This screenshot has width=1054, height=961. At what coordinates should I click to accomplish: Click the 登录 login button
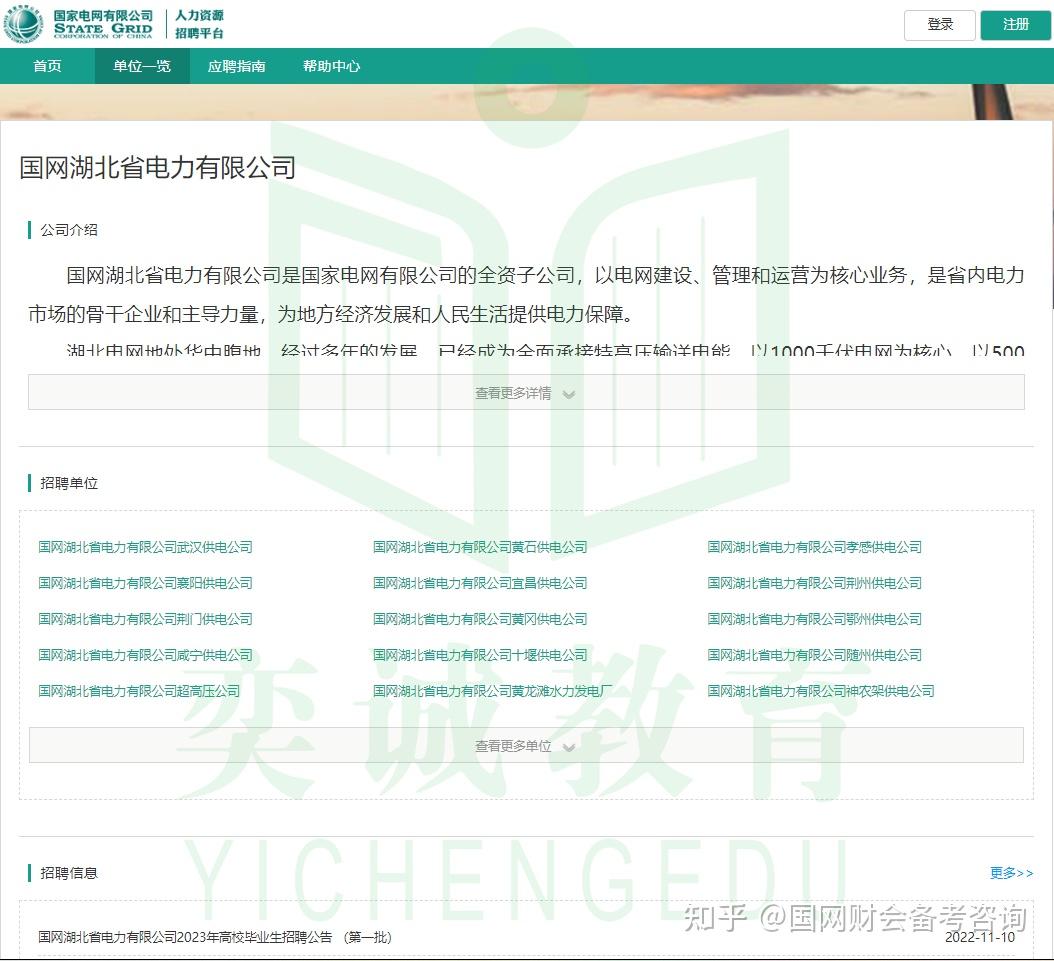pos(940,25)
